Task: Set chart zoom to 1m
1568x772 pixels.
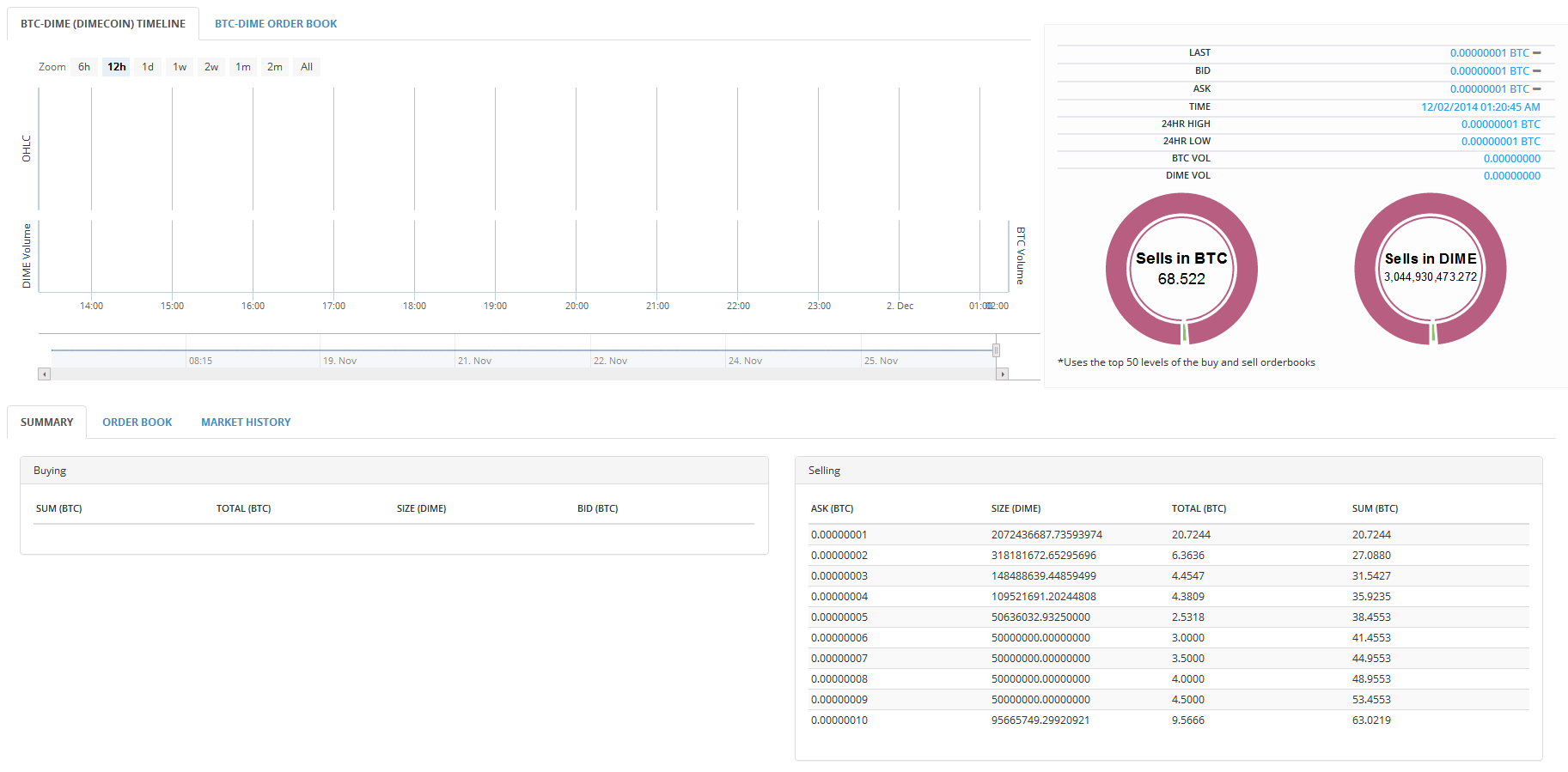Action: 243,67
